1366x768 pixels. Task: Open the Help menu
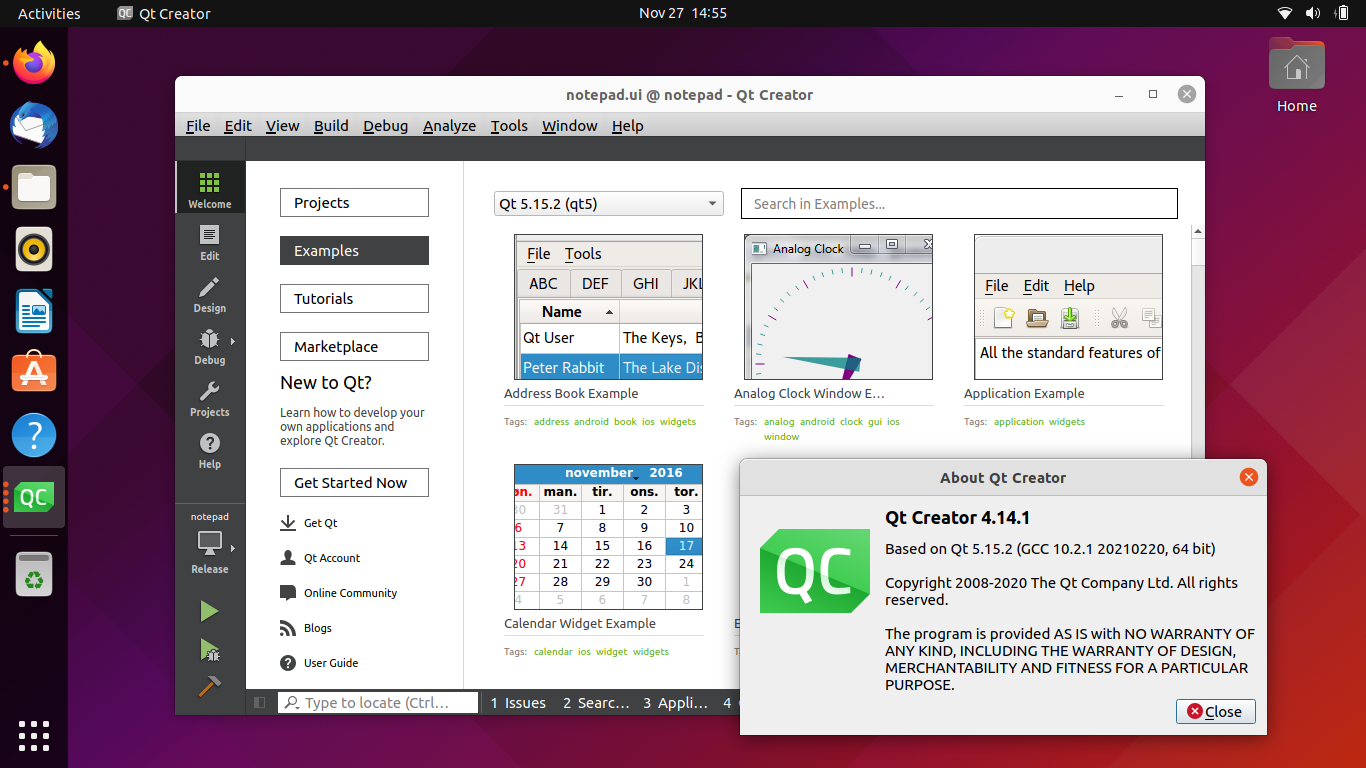click(x=628, y=126)
